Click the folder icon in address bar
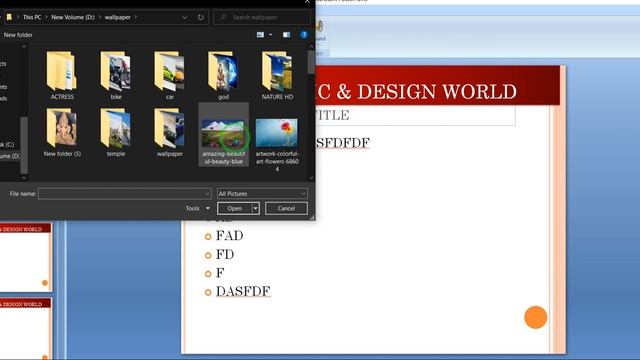The height and width of the screenshot is (360, 640). pos(9,18)
